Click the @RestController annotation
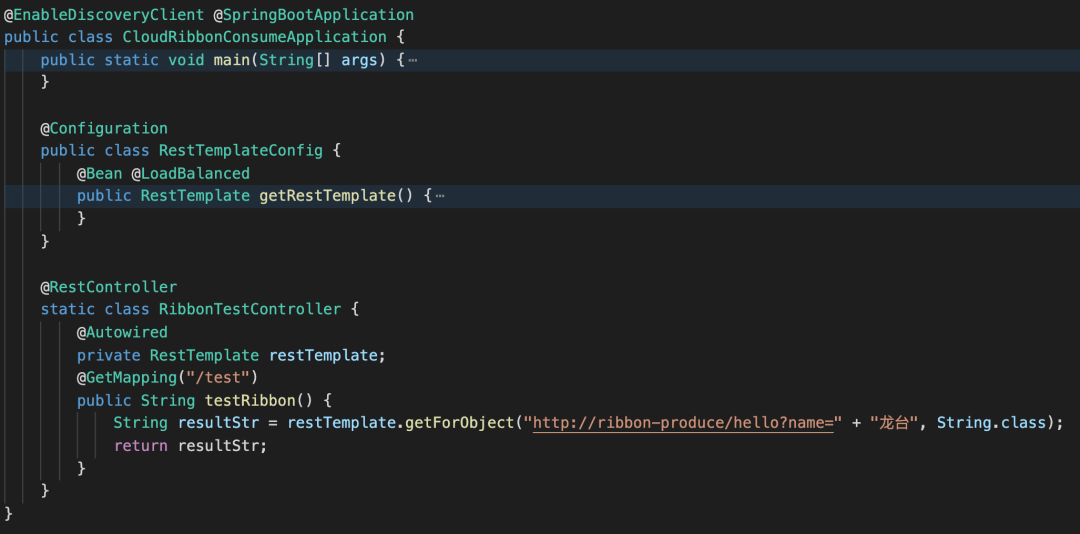Screen dimensions: 1080x534 [109, 287]
